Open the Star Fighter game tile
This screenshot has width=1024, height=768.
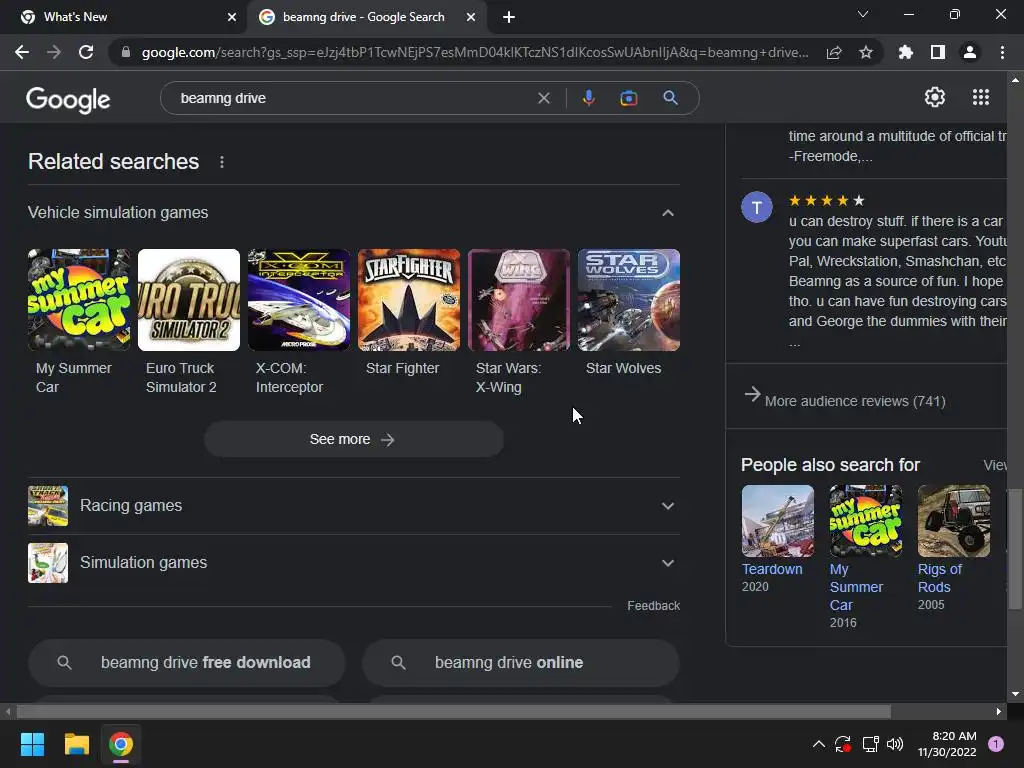pyautogui.click(x=409, y=312)
